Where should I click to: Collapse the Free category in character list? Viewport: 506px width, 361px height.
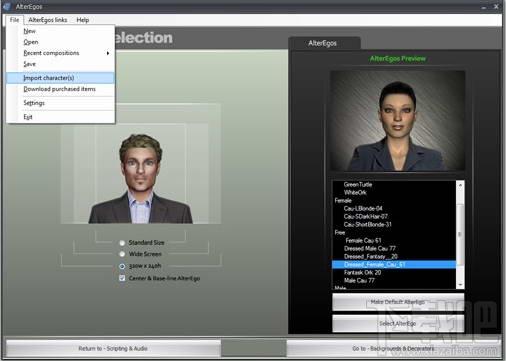[340, 232]
